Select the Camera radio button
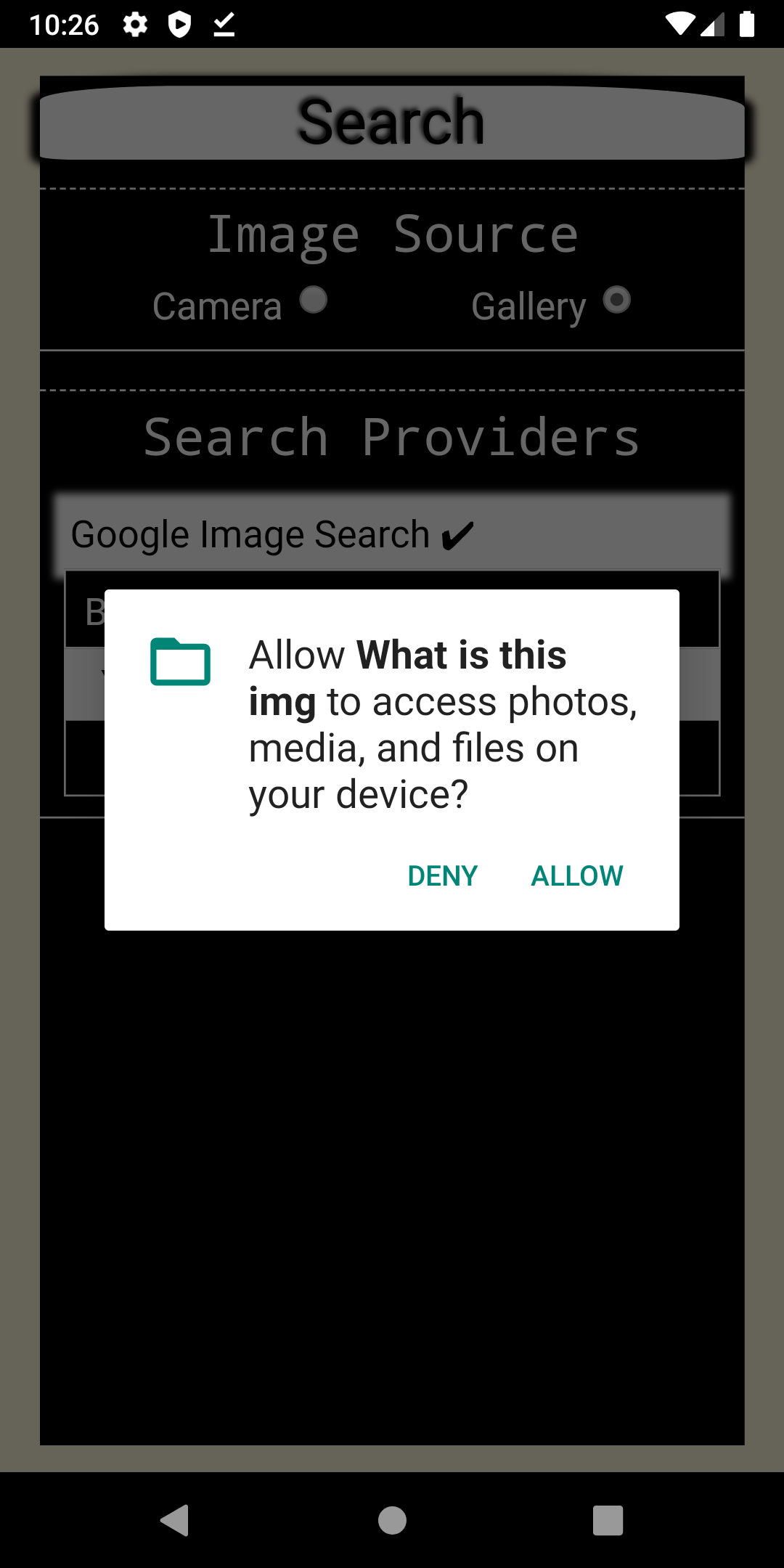The width and height of the screenshot is (784, 1568). click(x=313, y=300)
